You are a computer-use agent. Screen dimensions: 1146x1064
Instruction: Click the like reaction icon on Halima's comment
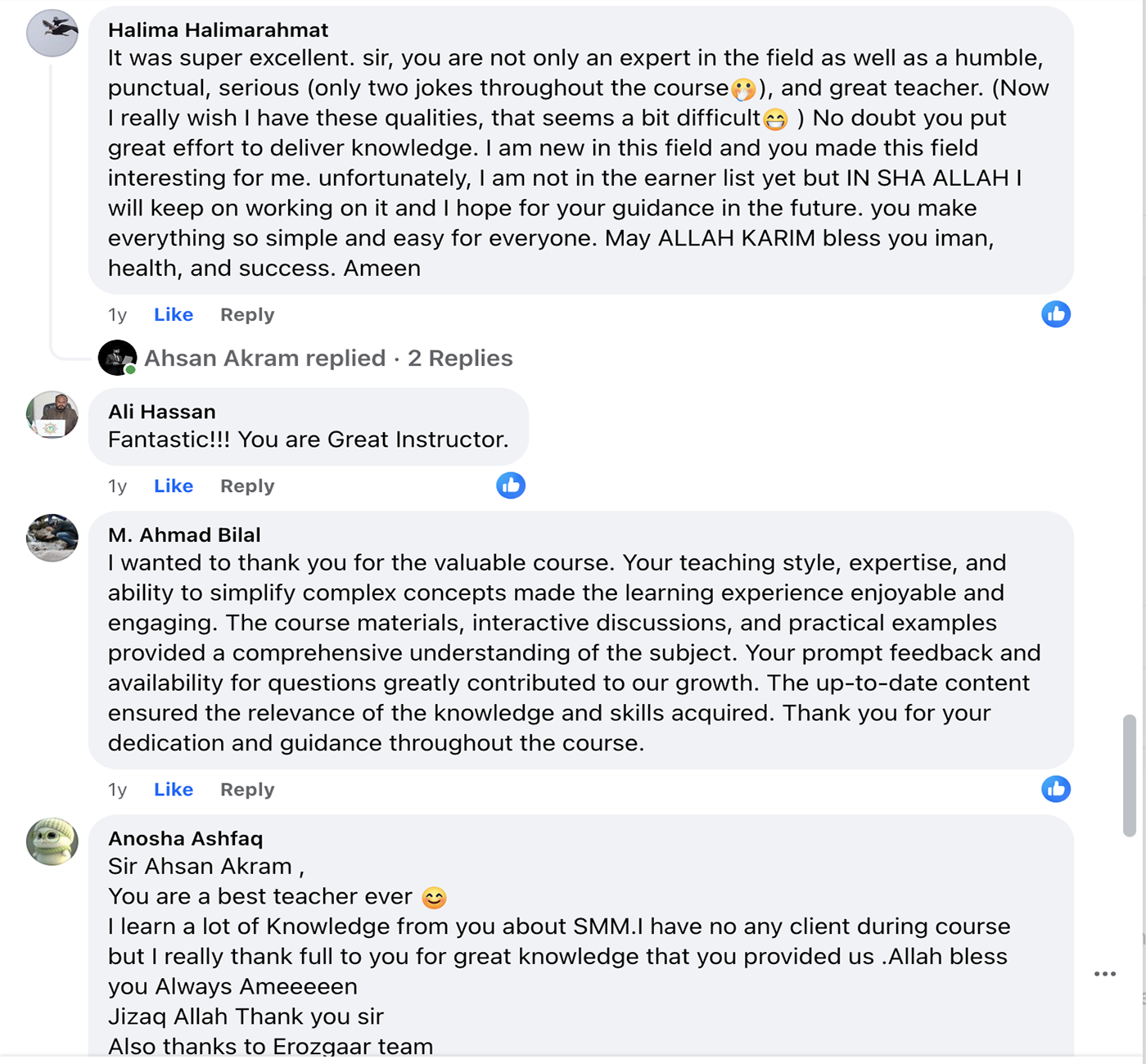pos(1056,314)
